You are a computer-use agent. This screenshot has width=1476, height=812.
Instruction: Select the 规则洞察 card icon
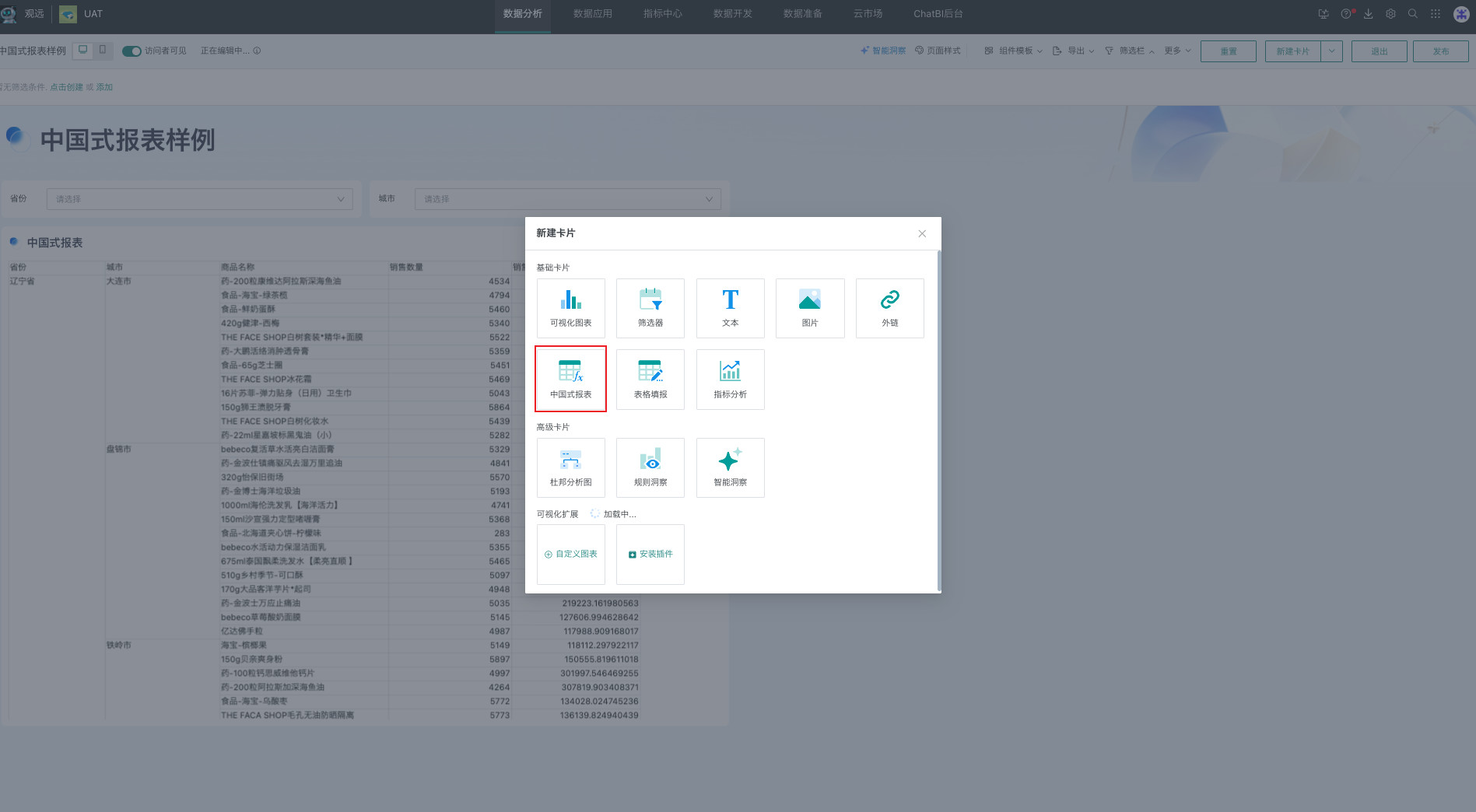pyautogui.click(x=650, y=467)
